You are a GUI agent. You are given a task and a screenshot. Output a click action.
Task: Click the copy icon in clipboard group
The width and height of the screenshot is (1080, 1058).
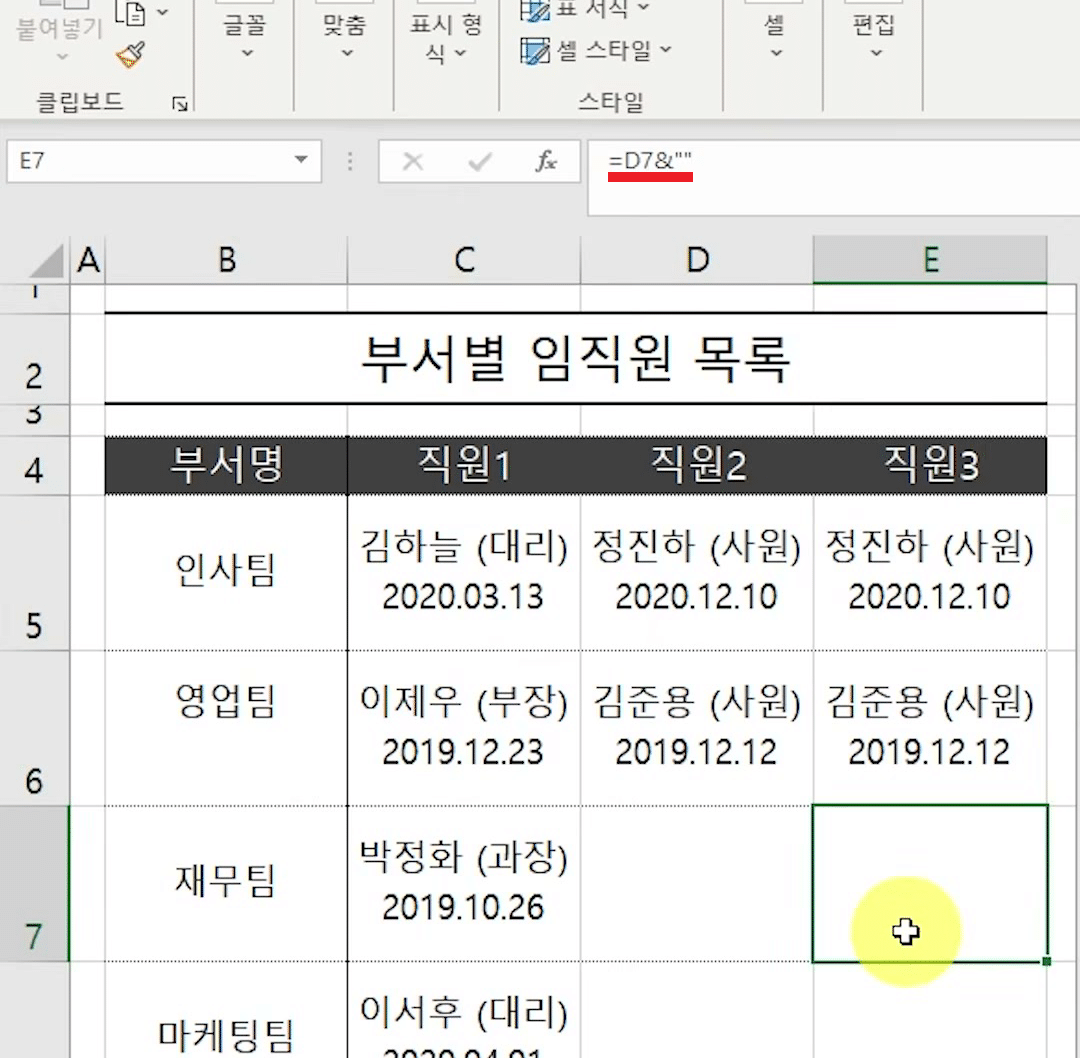point(131,12)
